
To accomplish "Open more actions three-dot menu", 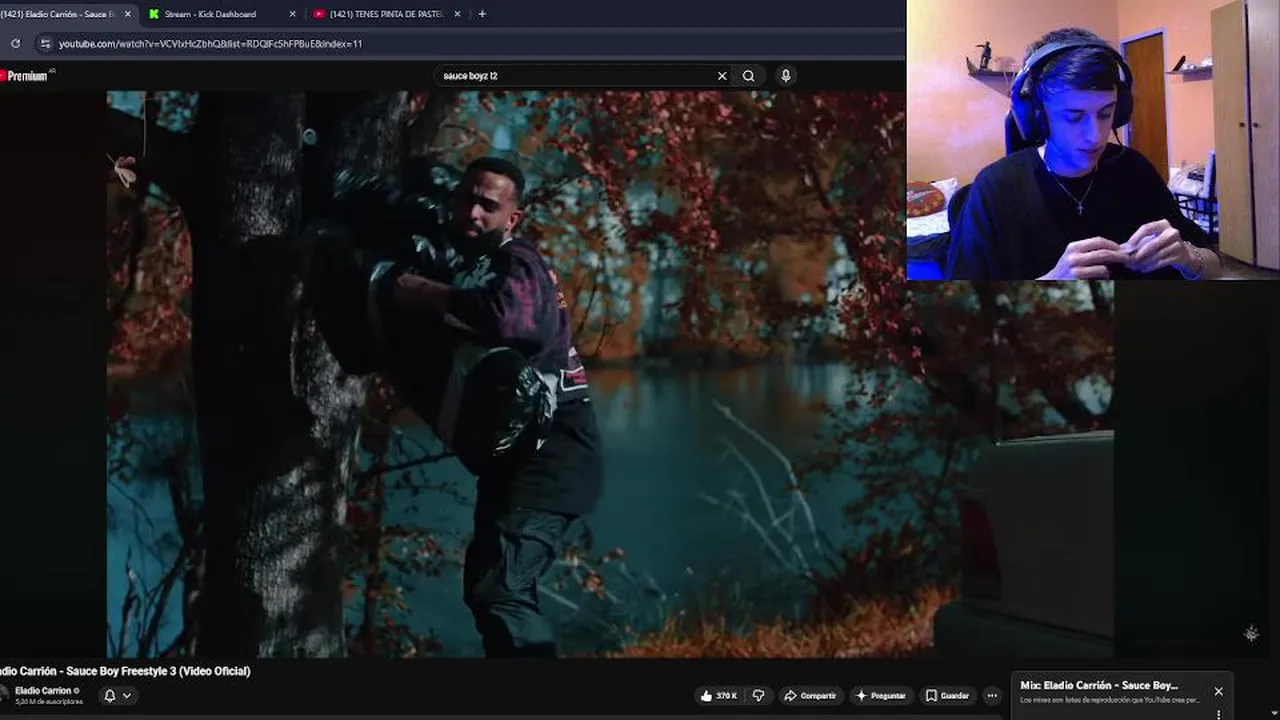I will click(992, 695).
